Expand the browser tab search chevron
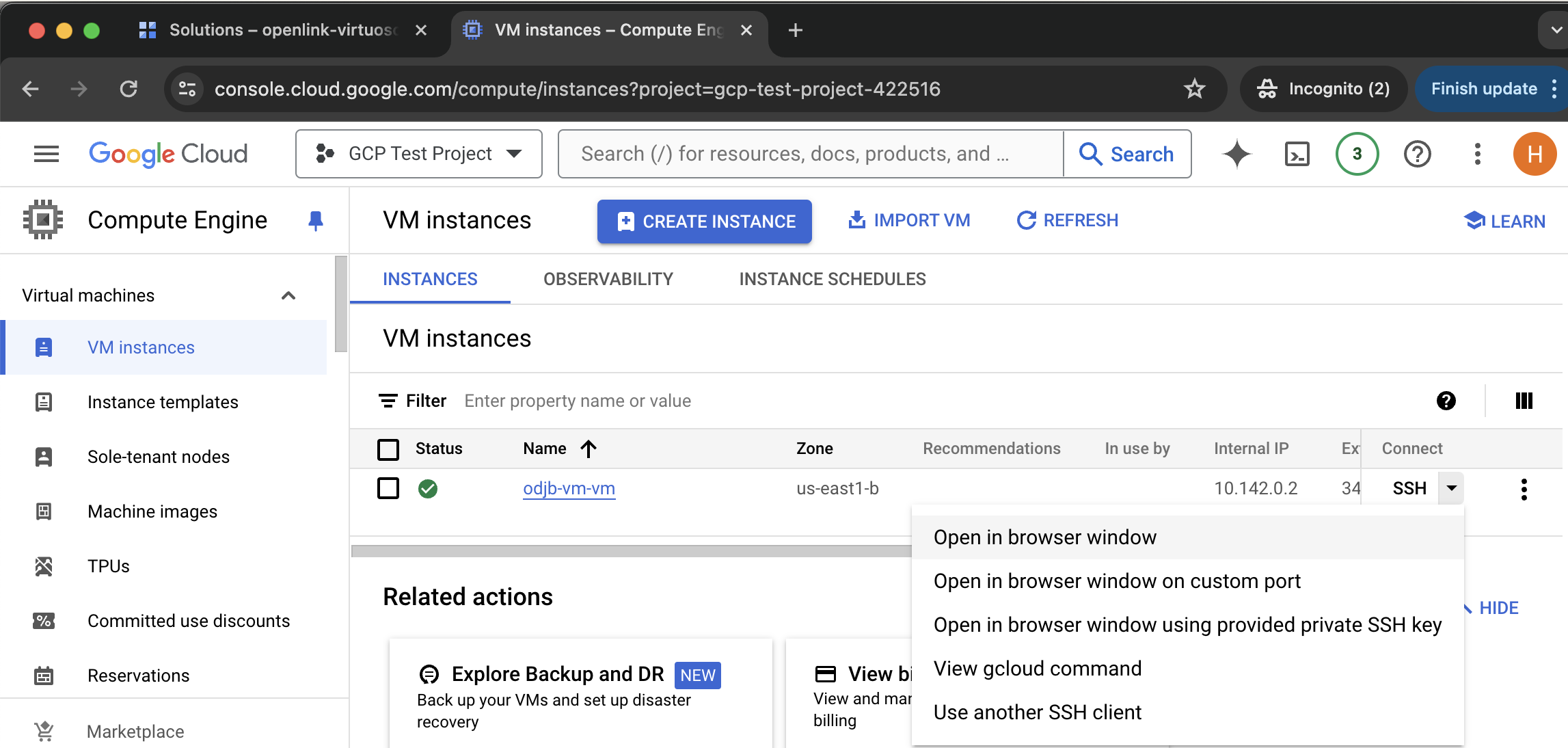The height and width of the screenshot is (748, 1568). [1554, 30]
